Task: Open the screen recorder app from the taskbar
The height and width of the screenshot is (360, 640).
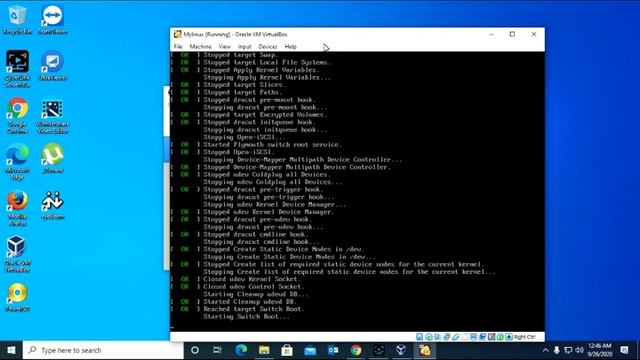Action: [379, 350]
